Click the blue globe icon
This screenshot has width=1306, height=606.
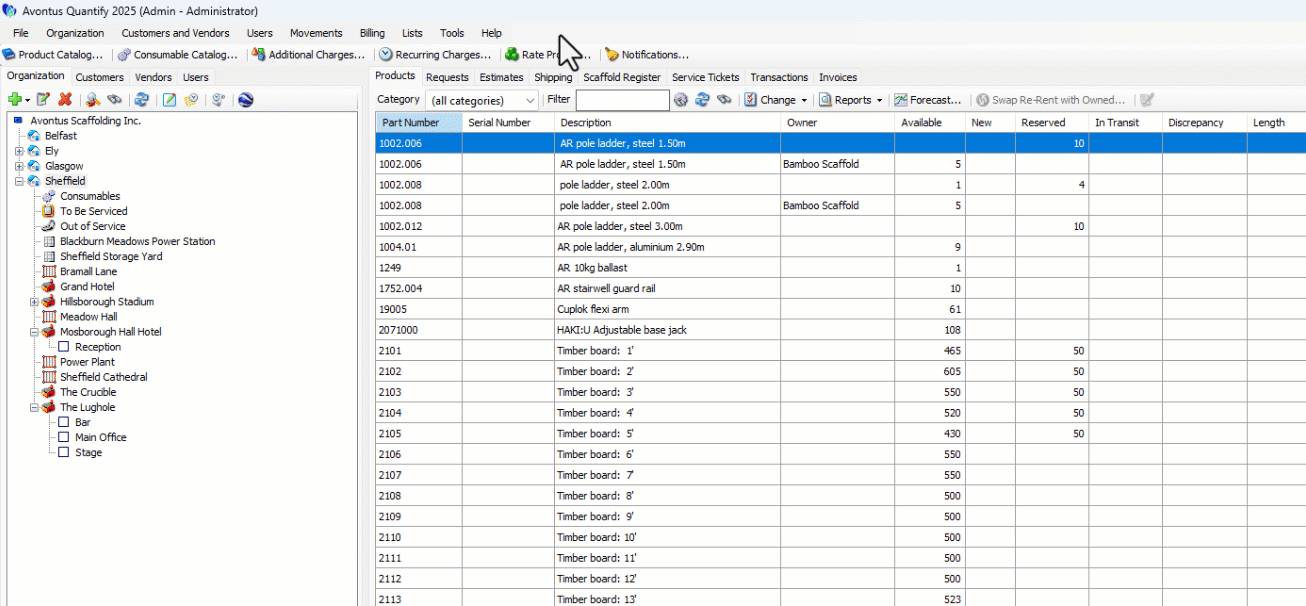click(x=245, y=99)
